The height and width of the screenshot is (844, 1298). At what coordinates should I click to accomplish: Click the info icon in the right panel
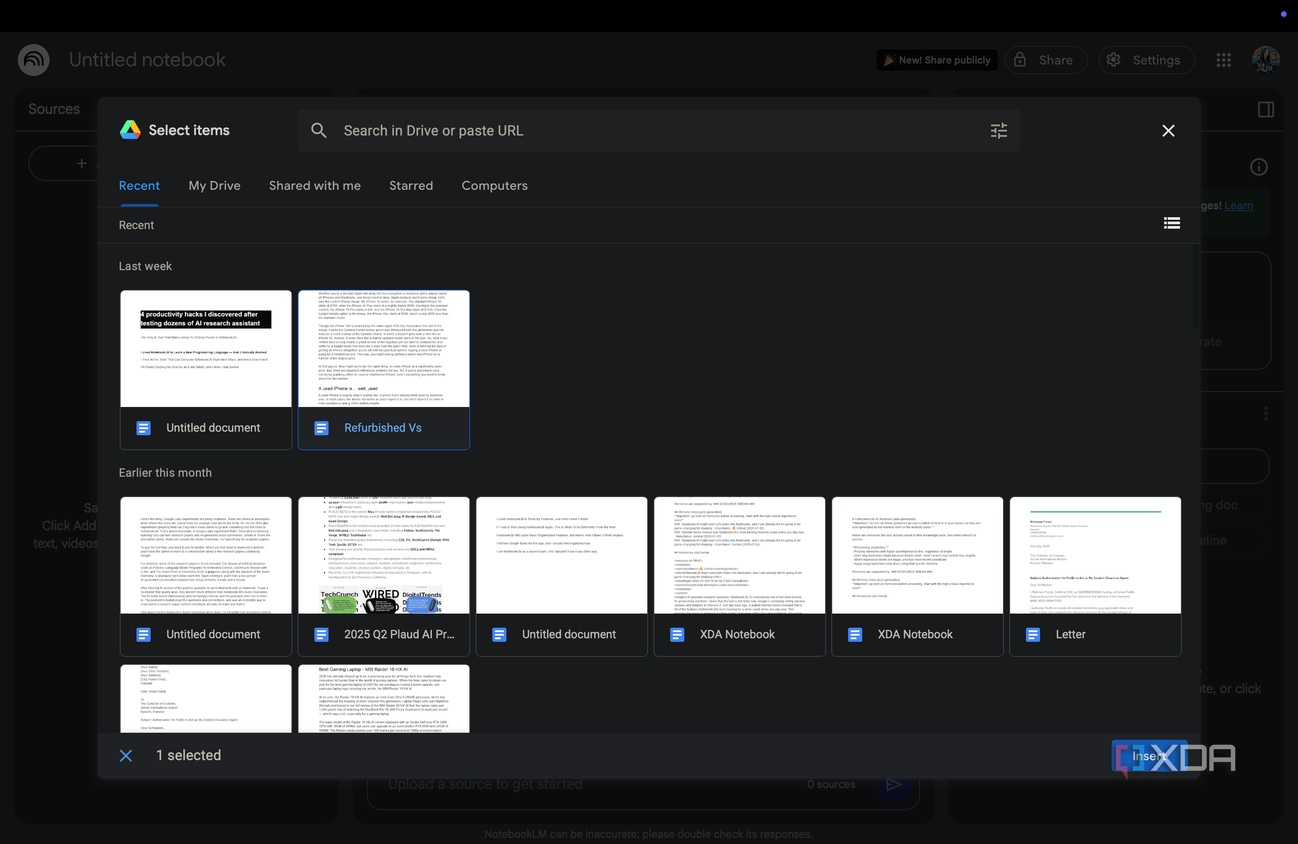pos(1259,167)
